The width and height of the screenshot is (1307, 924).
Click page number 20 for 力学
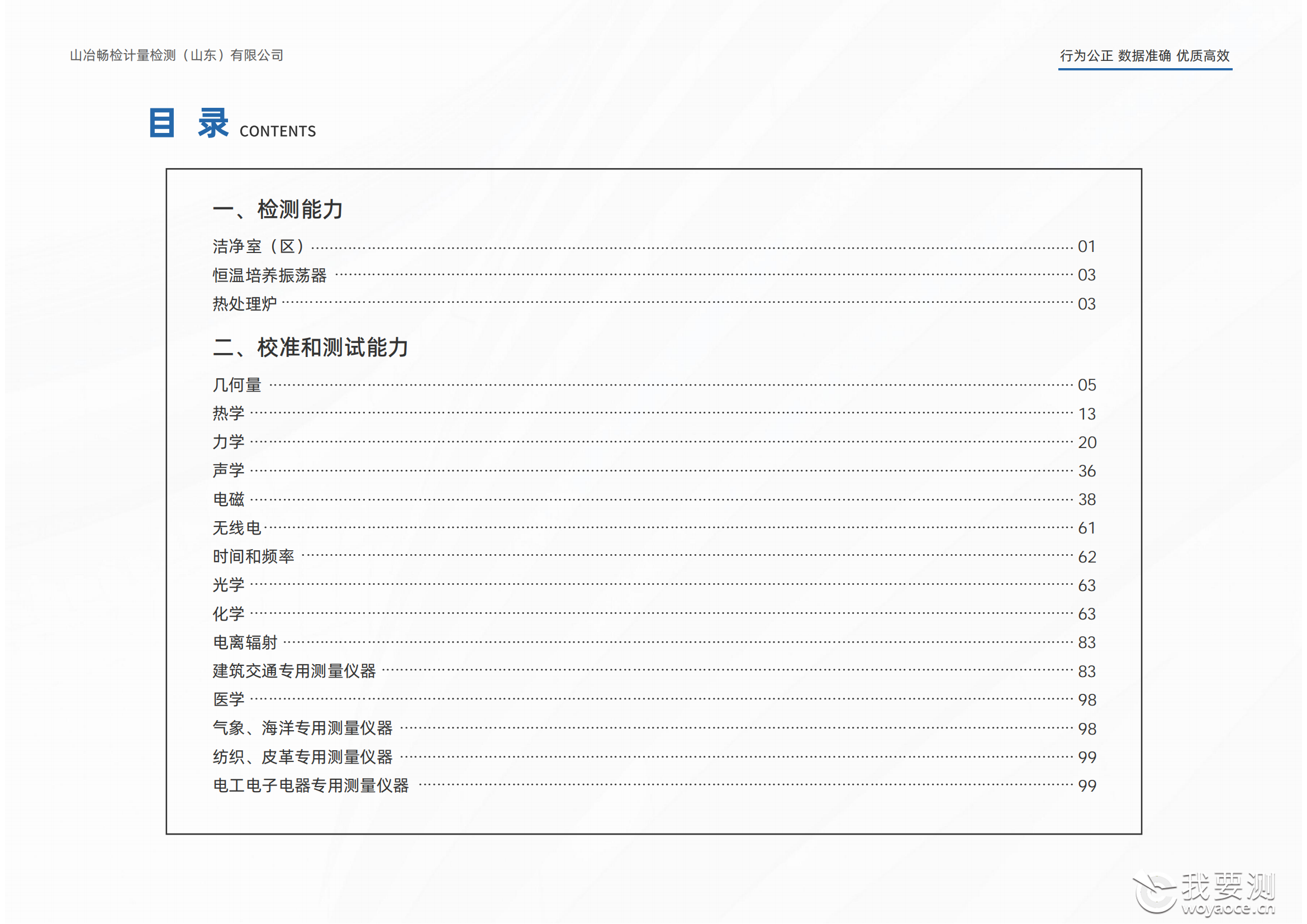[1087, 442]
